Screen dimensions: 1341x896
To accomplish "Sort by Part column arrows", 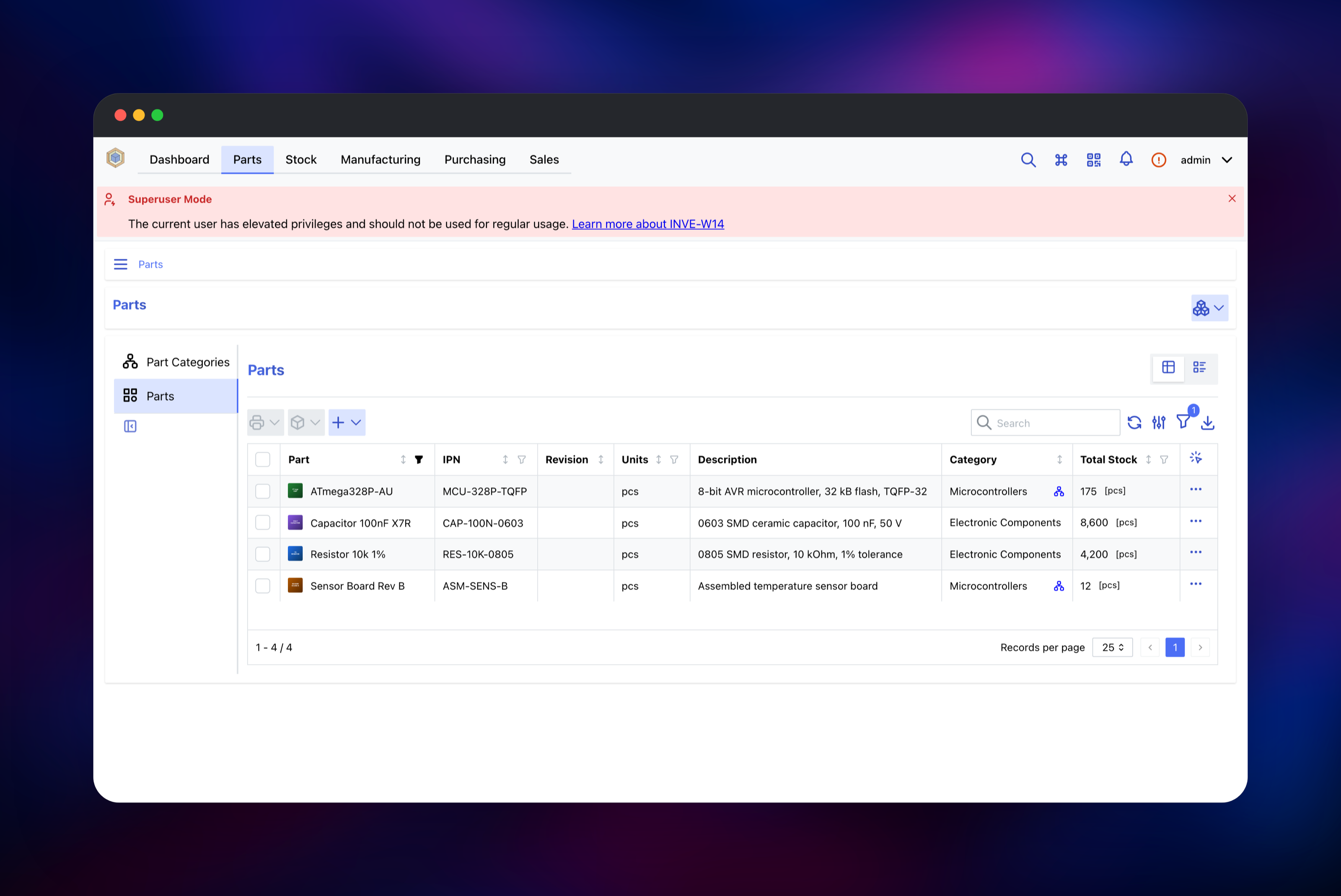I will [403, 460].
